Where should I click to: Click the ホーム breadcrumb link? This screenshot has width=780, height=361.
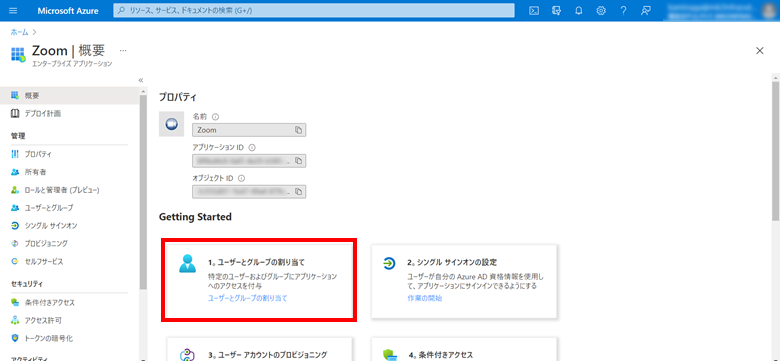tap(19, 32)
